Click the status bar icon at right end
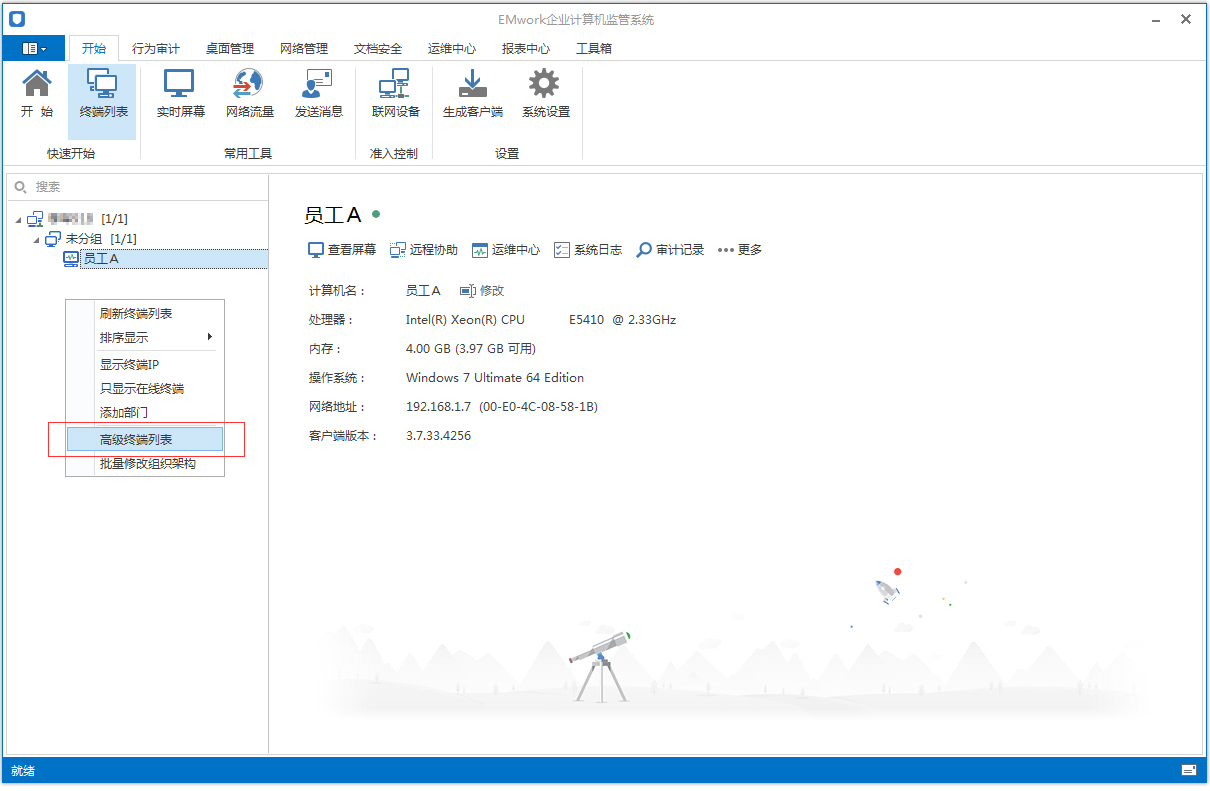 1189,770
